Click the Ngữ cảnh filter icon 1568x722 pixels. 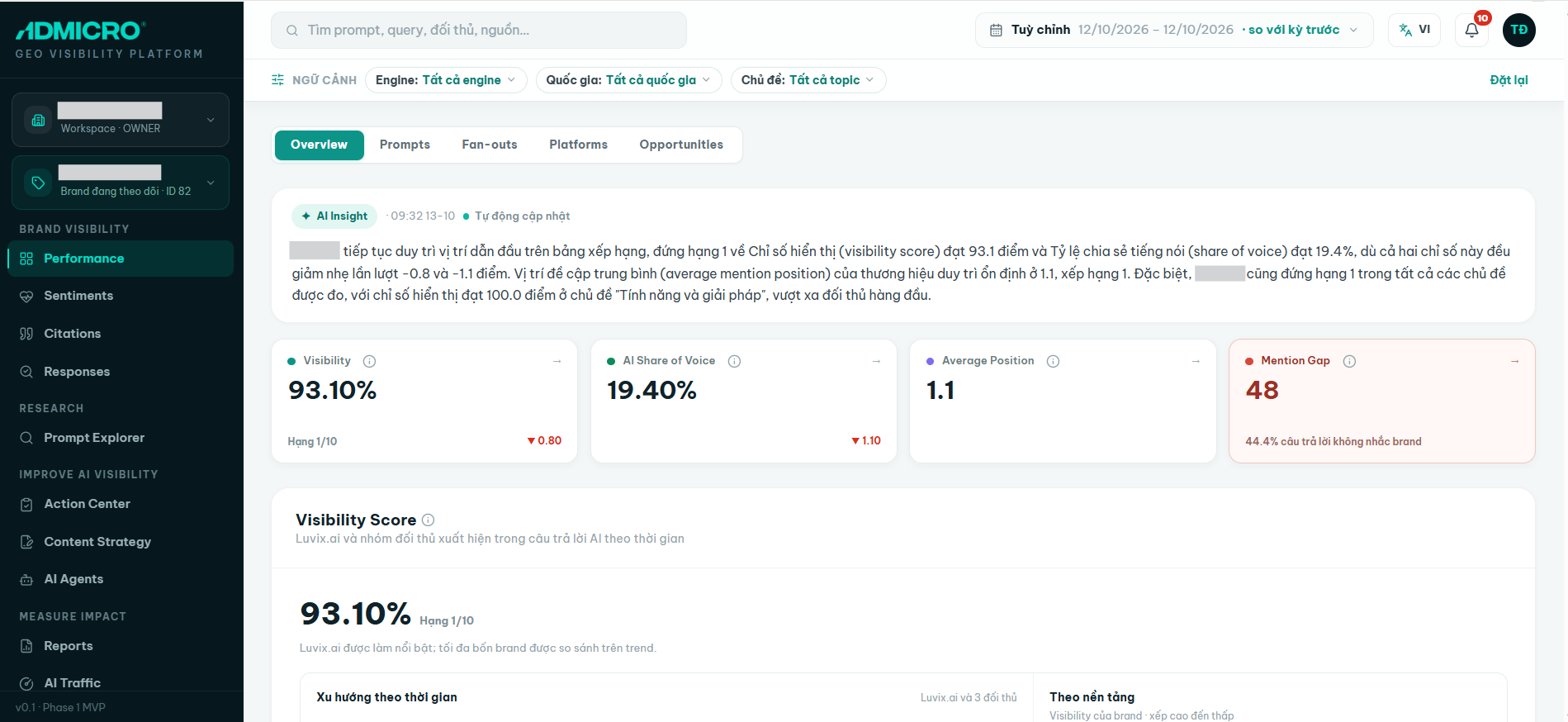[277, 80]
